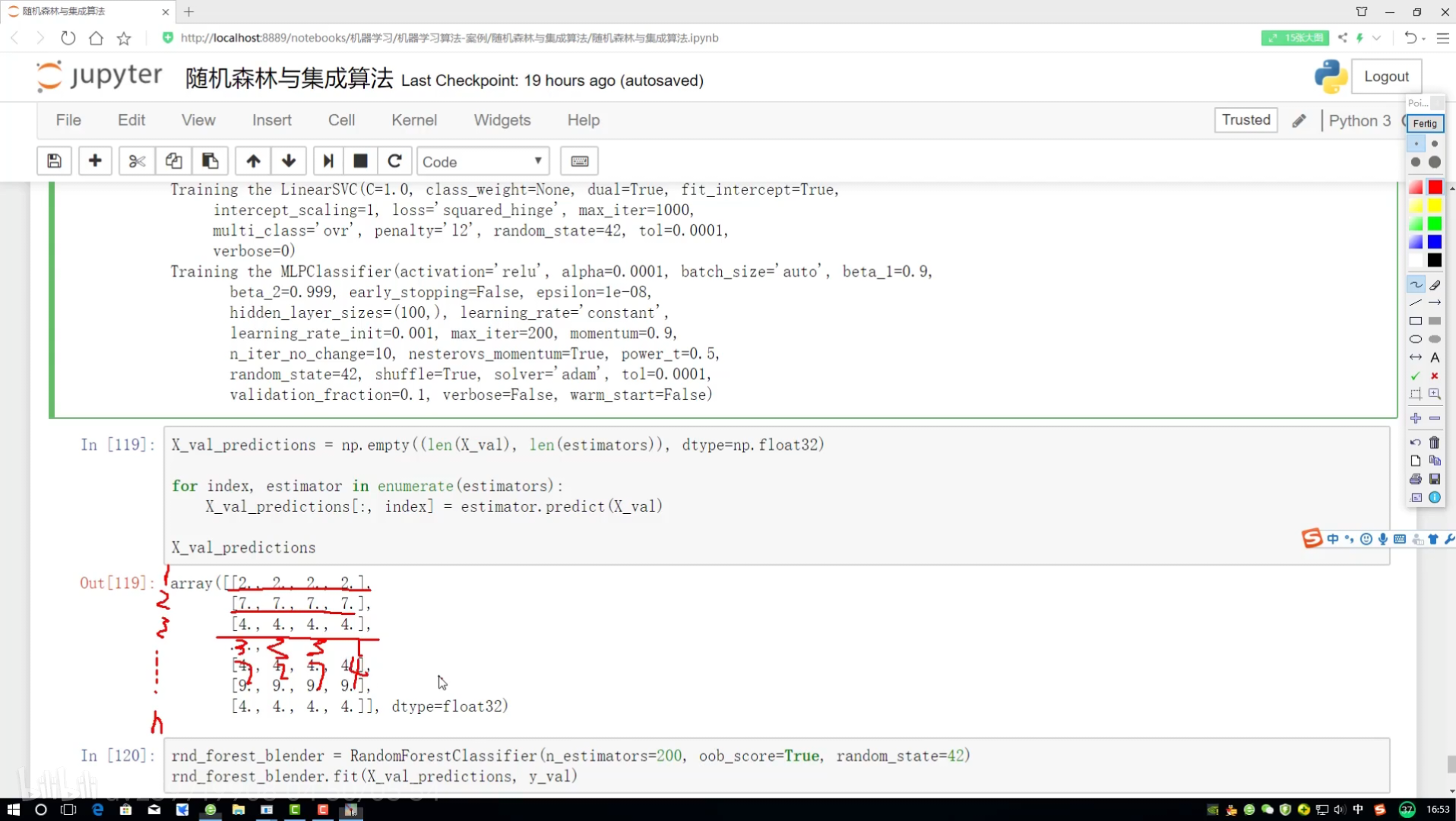Interrupt the kernel with stop icon
Image resolution: width=1456 pixels, height=821 pixels.
pyautogui.click(x=361, y=161)
